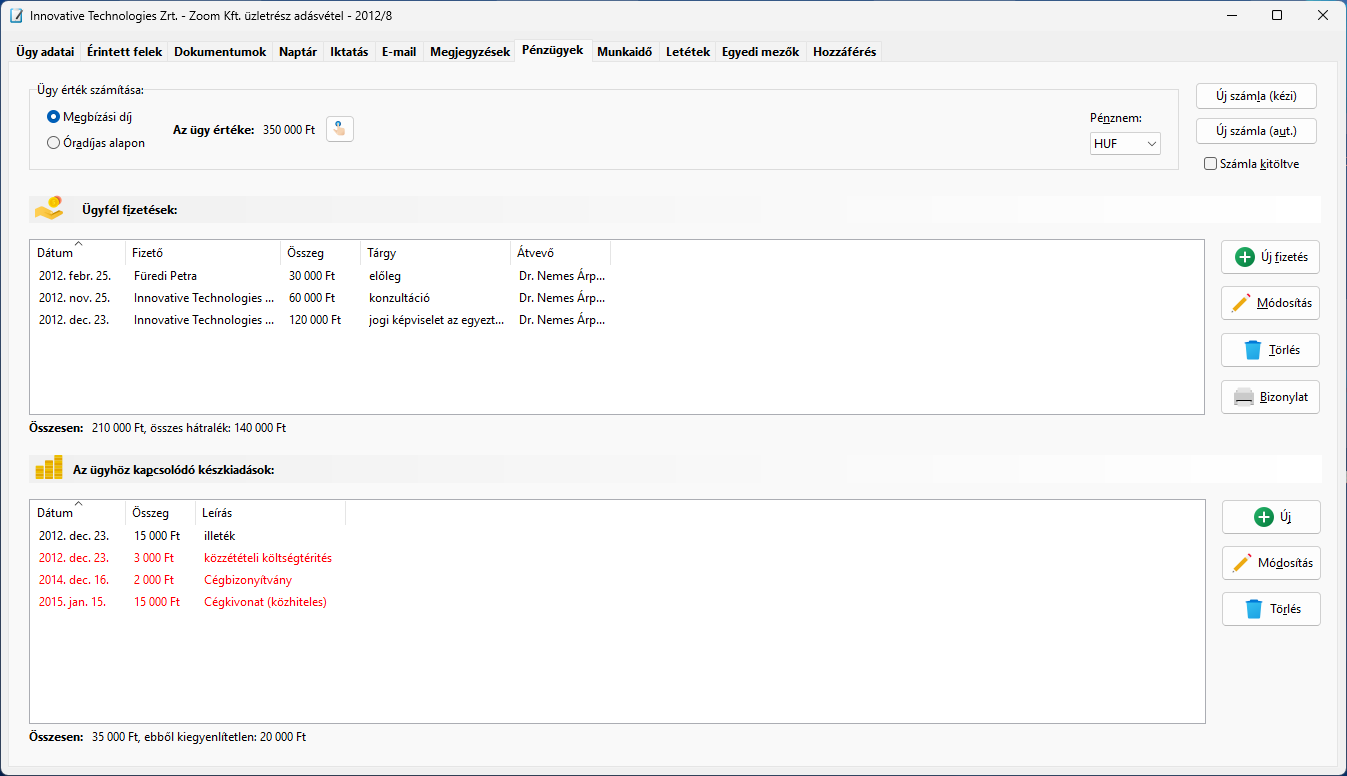The image size is (1347, 776).
Task: Select the Cégbizonyítvány expense row
Action: coord(248,580)
